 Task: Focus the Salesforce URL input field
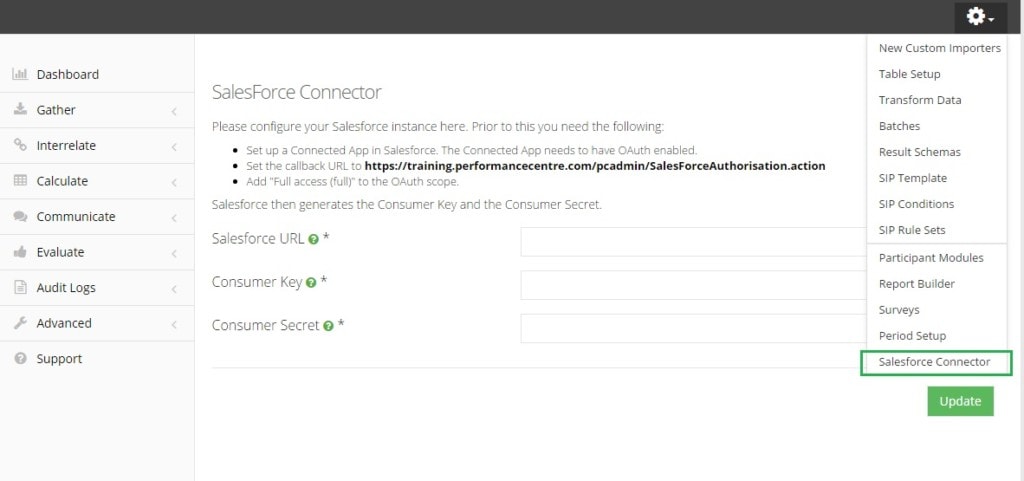(x=694, y=241)
